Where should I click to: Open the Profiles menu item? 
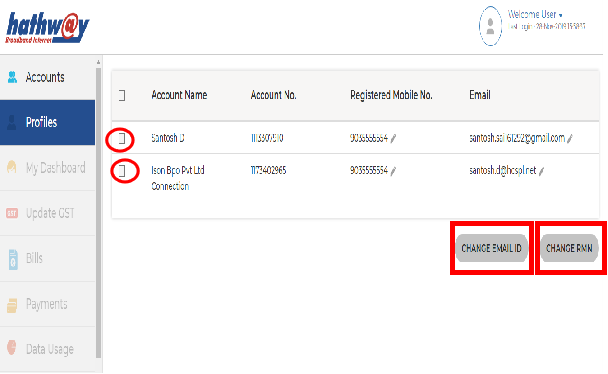(47, 122)
